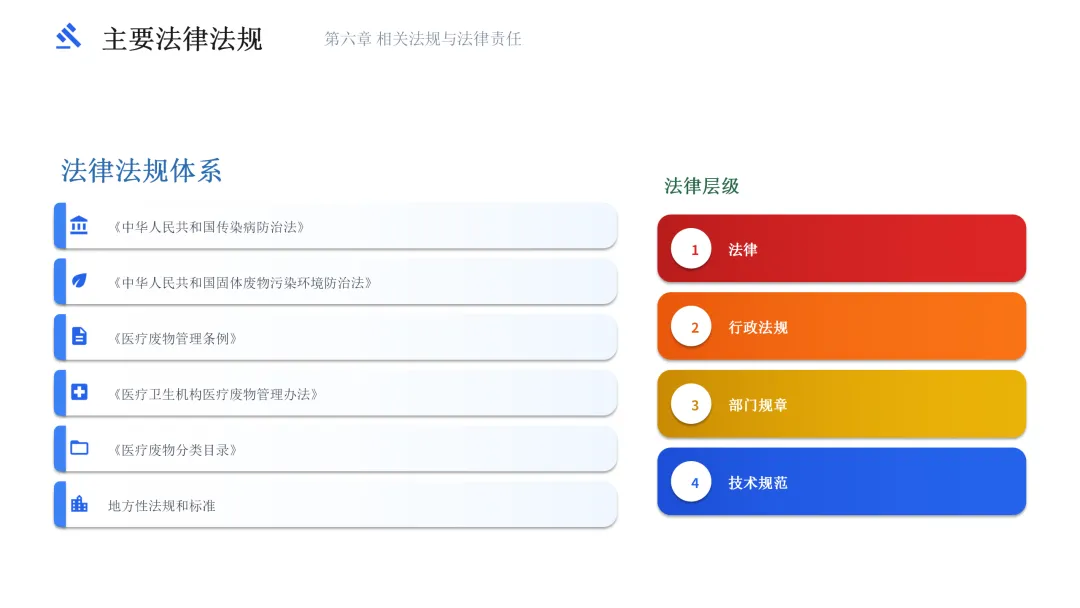The width and height of the screenshot is (1080, 608).
Task: Click the green leaf icon
Action: [79, 281]
